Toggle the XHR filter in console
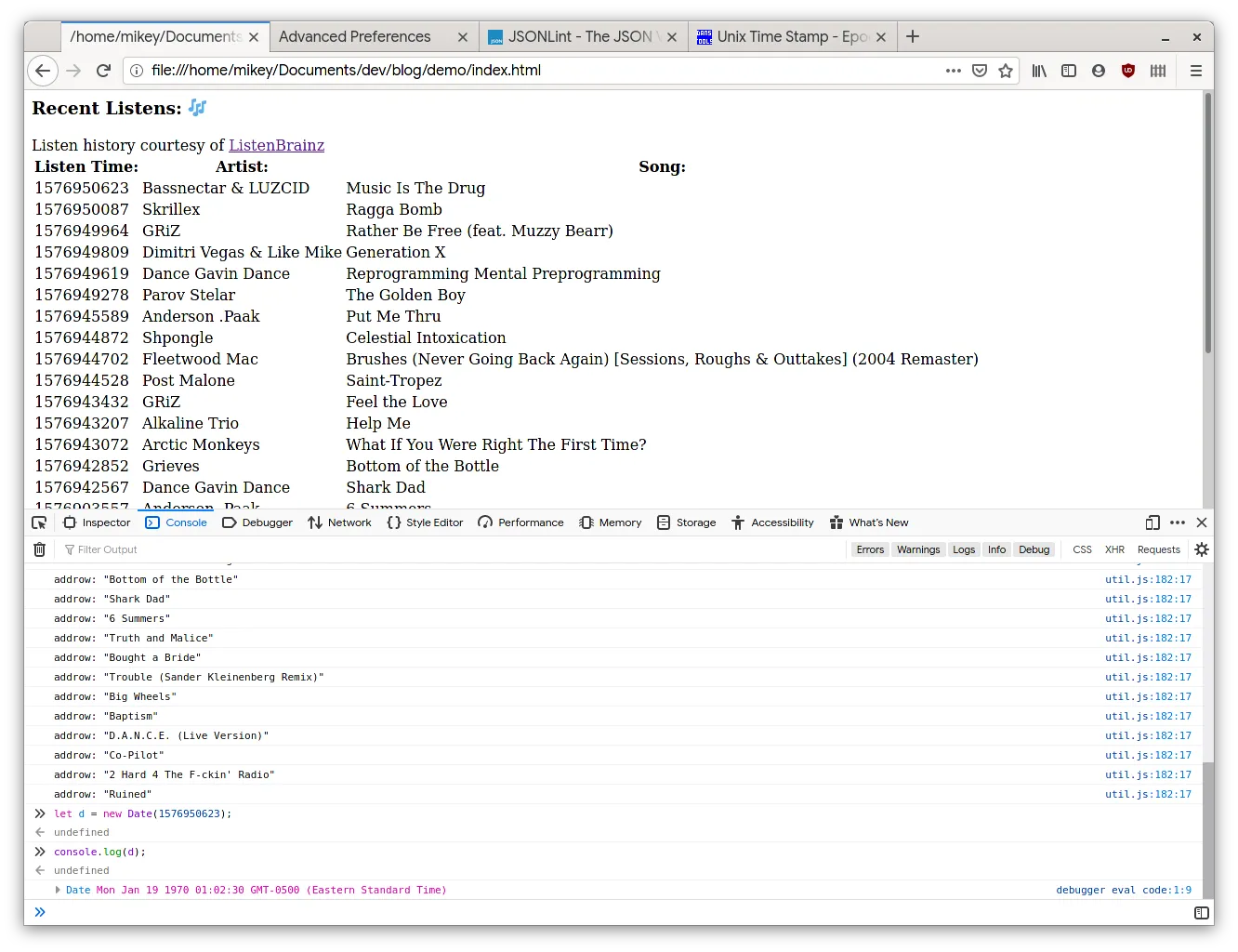The image size is (1238, 952). click(1114, 549)
